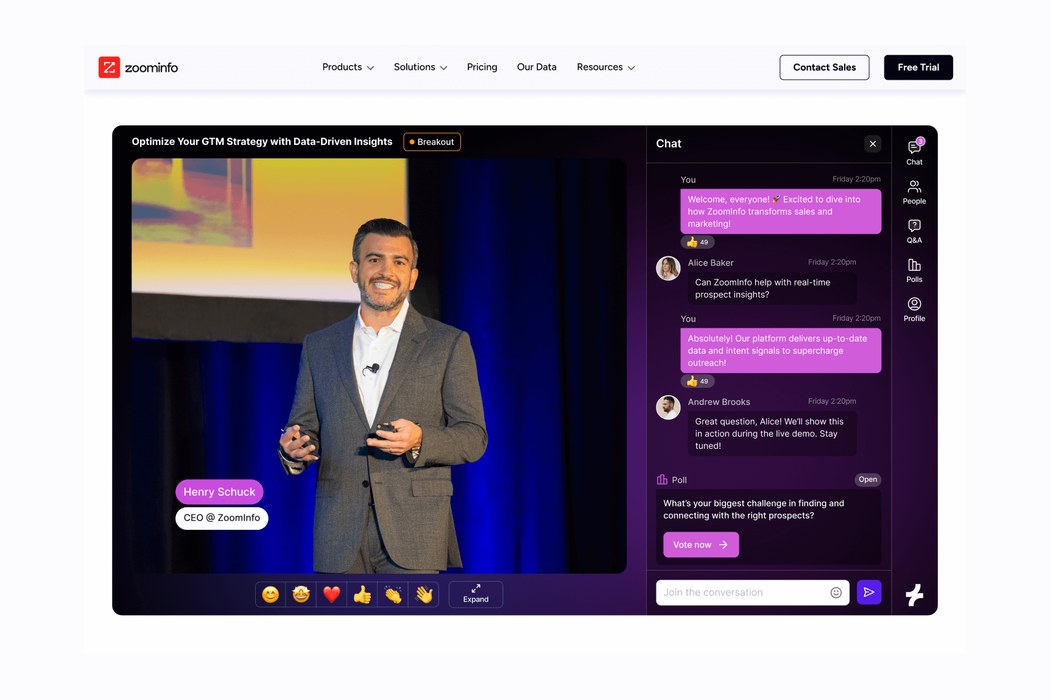Click thumbs up 49 under Absolutely message
Screen dimensions: 1050x700
[x=697, y=381]
